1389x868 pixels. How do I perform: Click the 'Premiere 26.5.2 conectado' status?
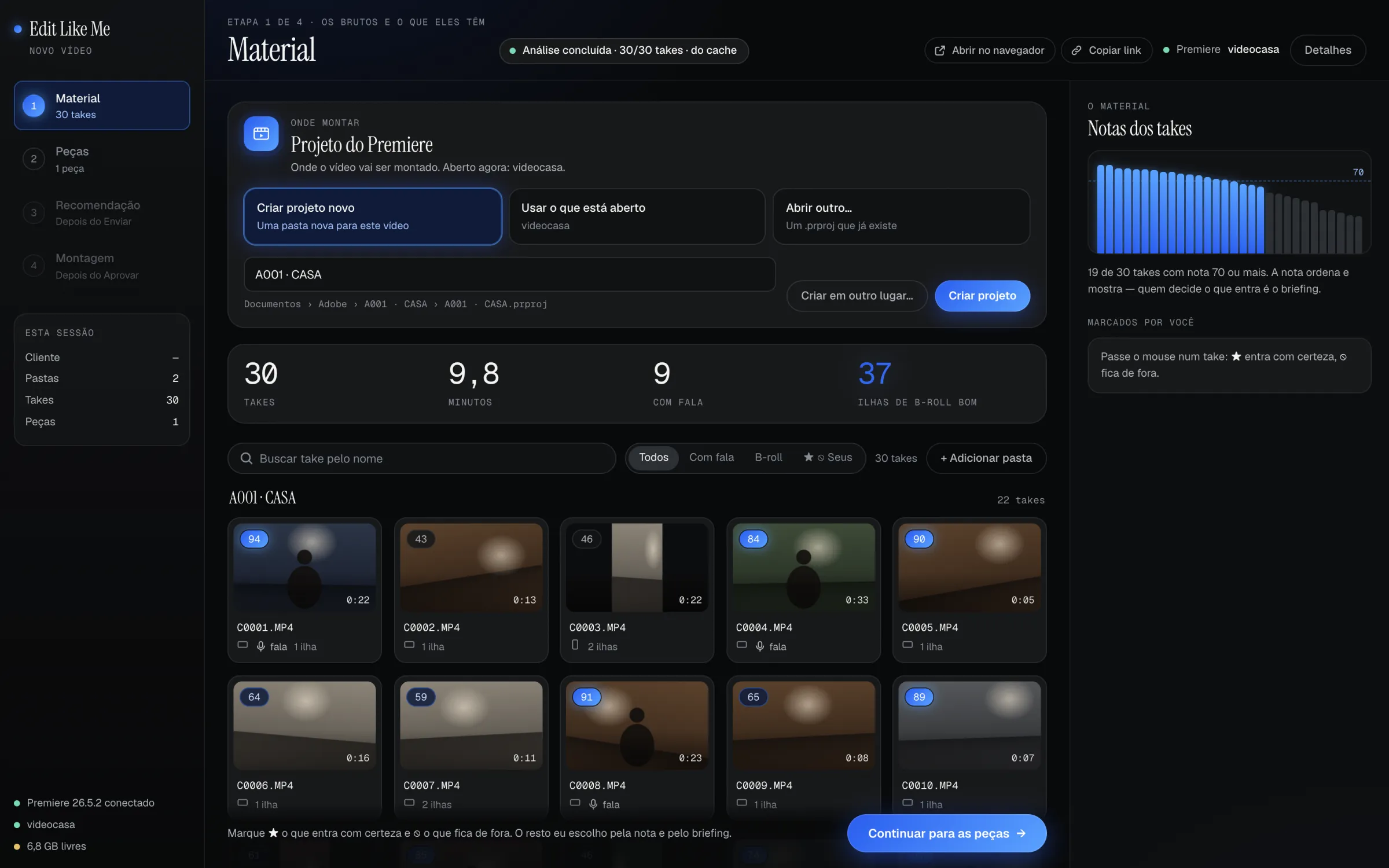(84, 803)
